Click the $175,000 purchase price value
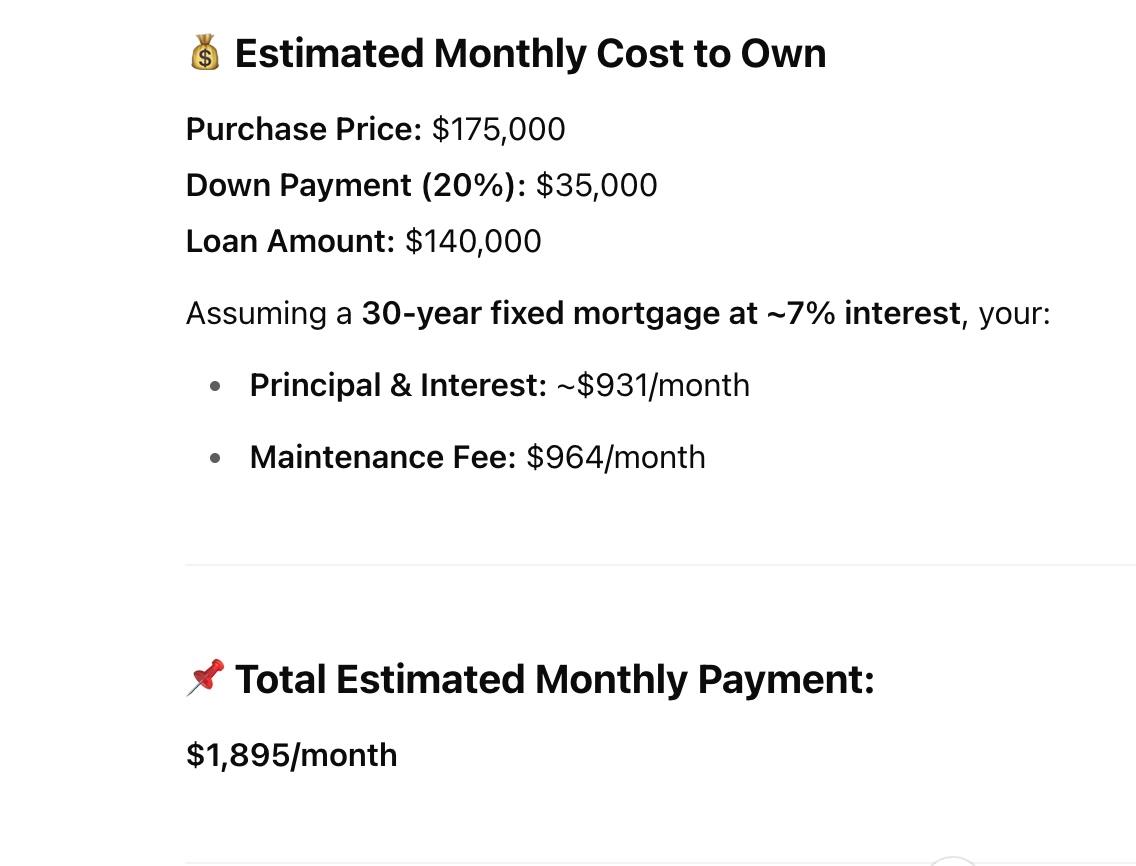Viewport: 1136px width, 866px height. 498,129
